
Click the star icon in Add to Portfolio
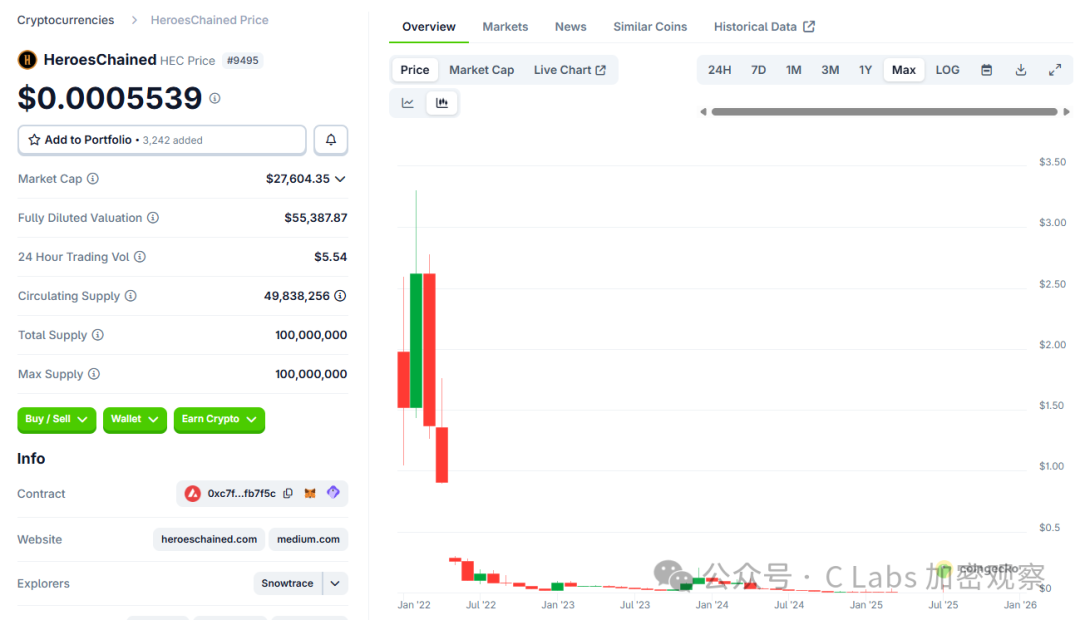click(x=34, y=140)
